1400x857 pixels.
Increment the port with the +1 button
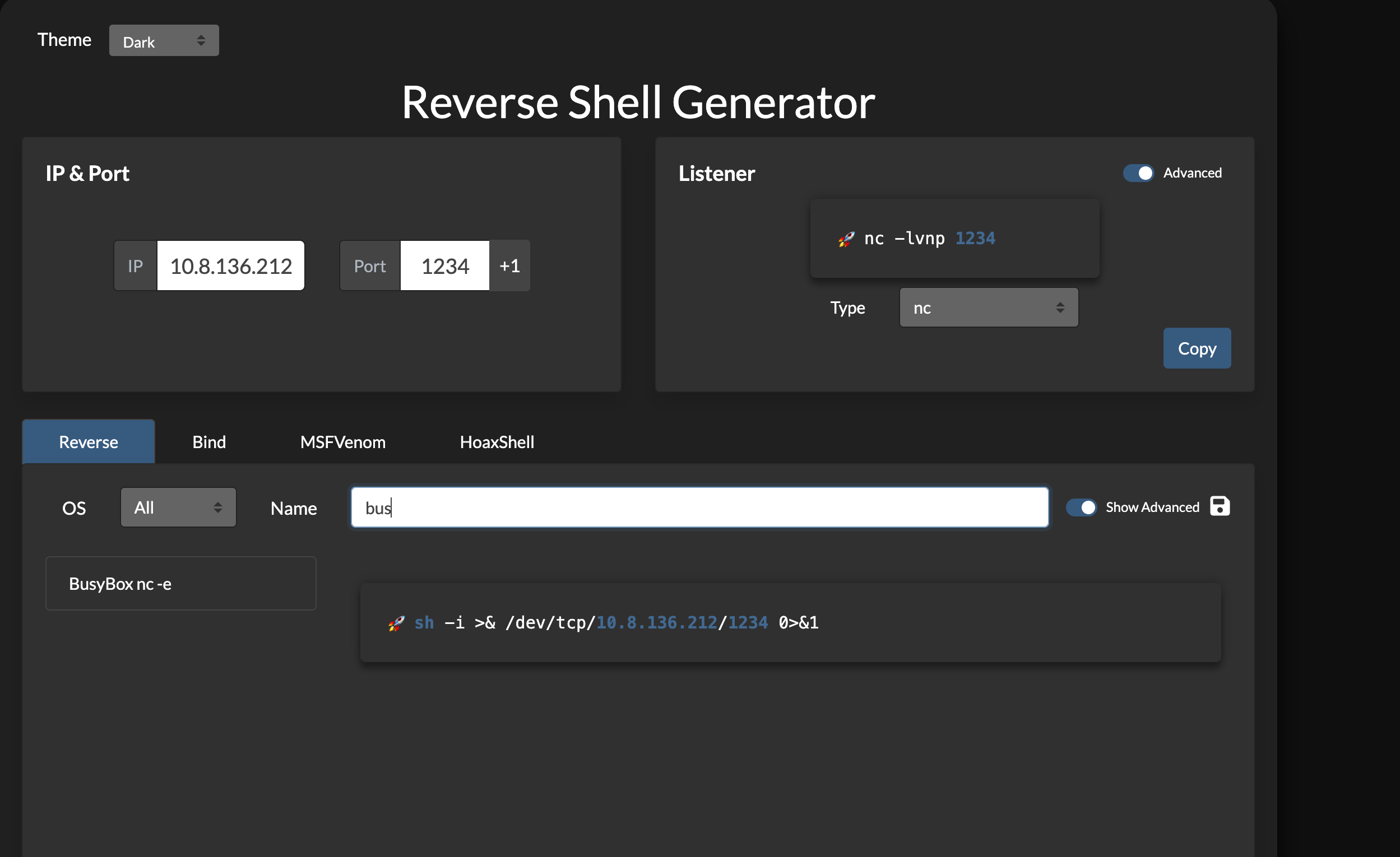(509, 266)
